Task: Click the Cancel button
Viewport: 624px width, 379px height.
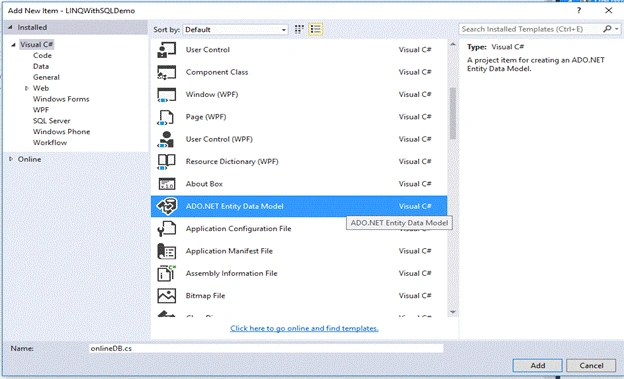Action: pyautogui.click(x=591, y=365)
